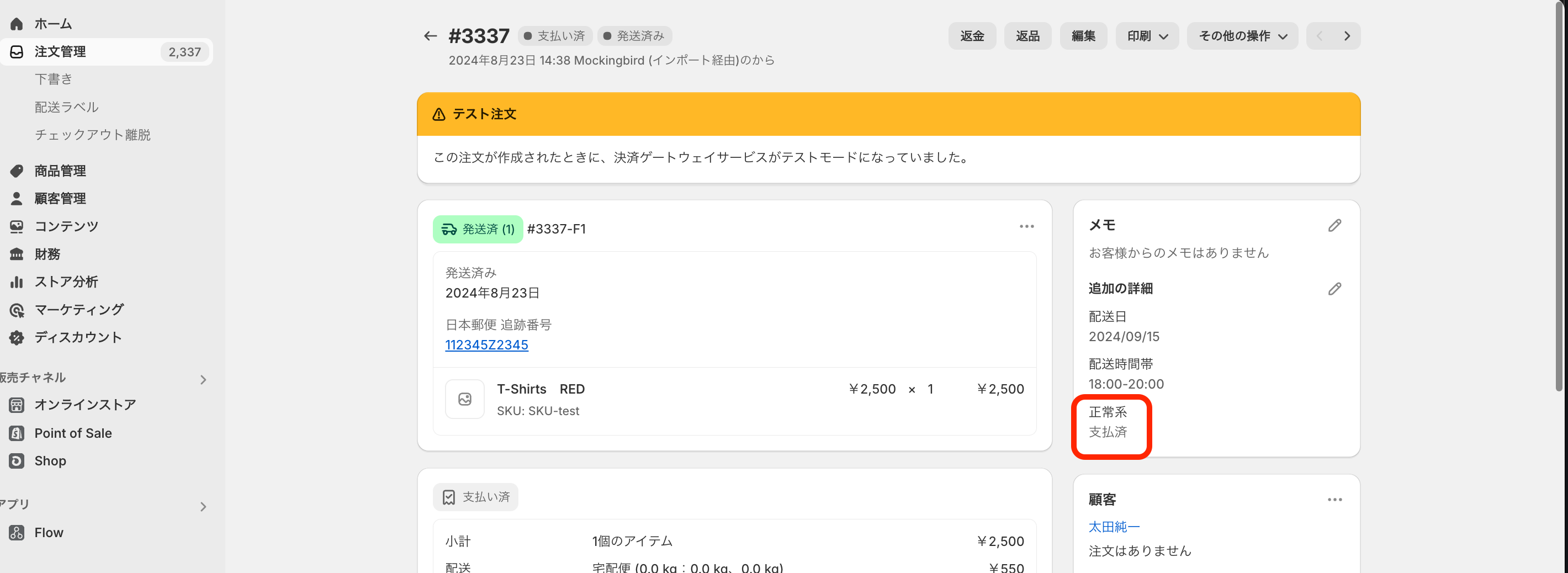Click the T-Shirts RED product name
The width and height of the screenshot is (1568, 573).
coord(541,389)
